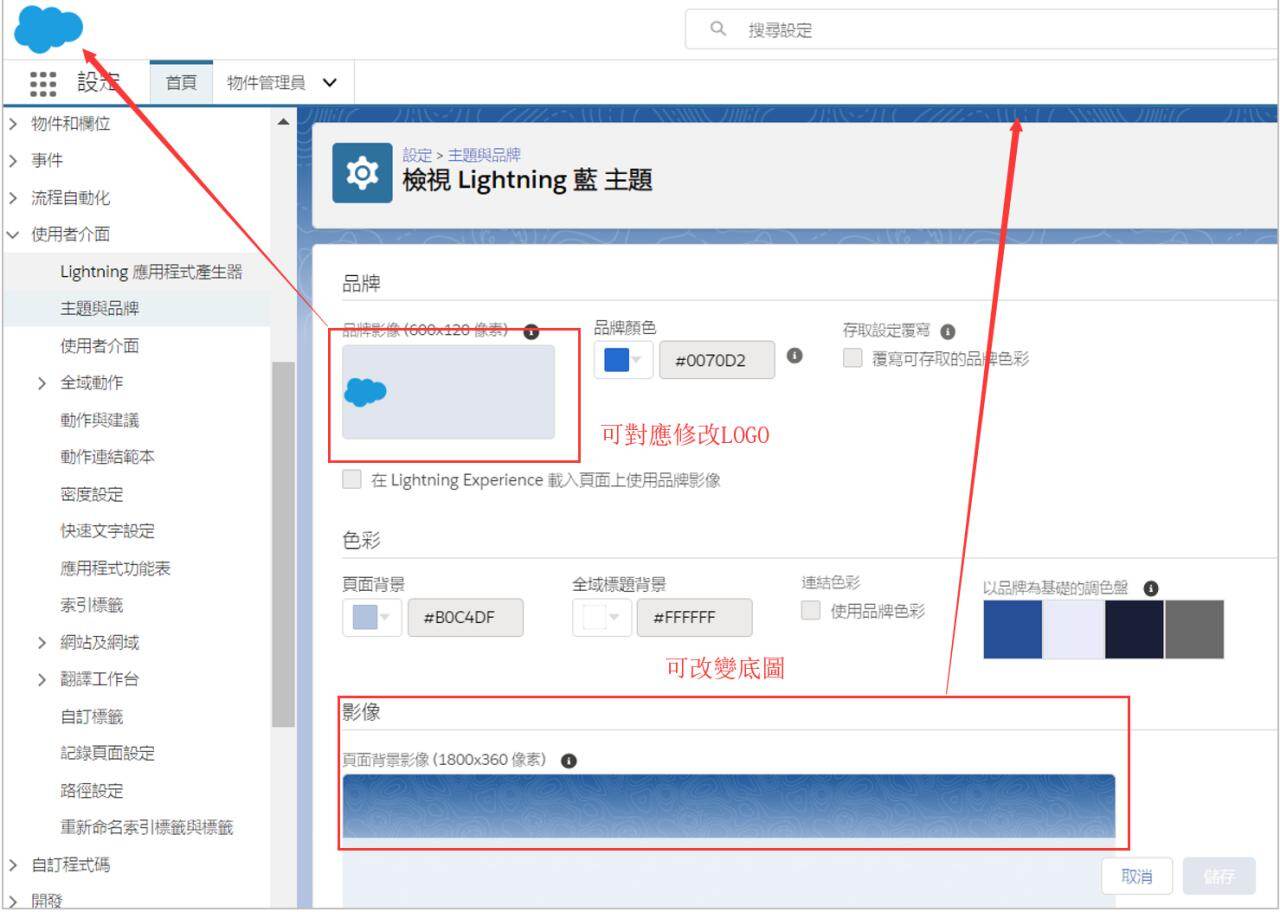Viewport: 1280px width, 912px height.
Task: Click the 設定 breadcrumb link
Action: (x=417, y=155)
